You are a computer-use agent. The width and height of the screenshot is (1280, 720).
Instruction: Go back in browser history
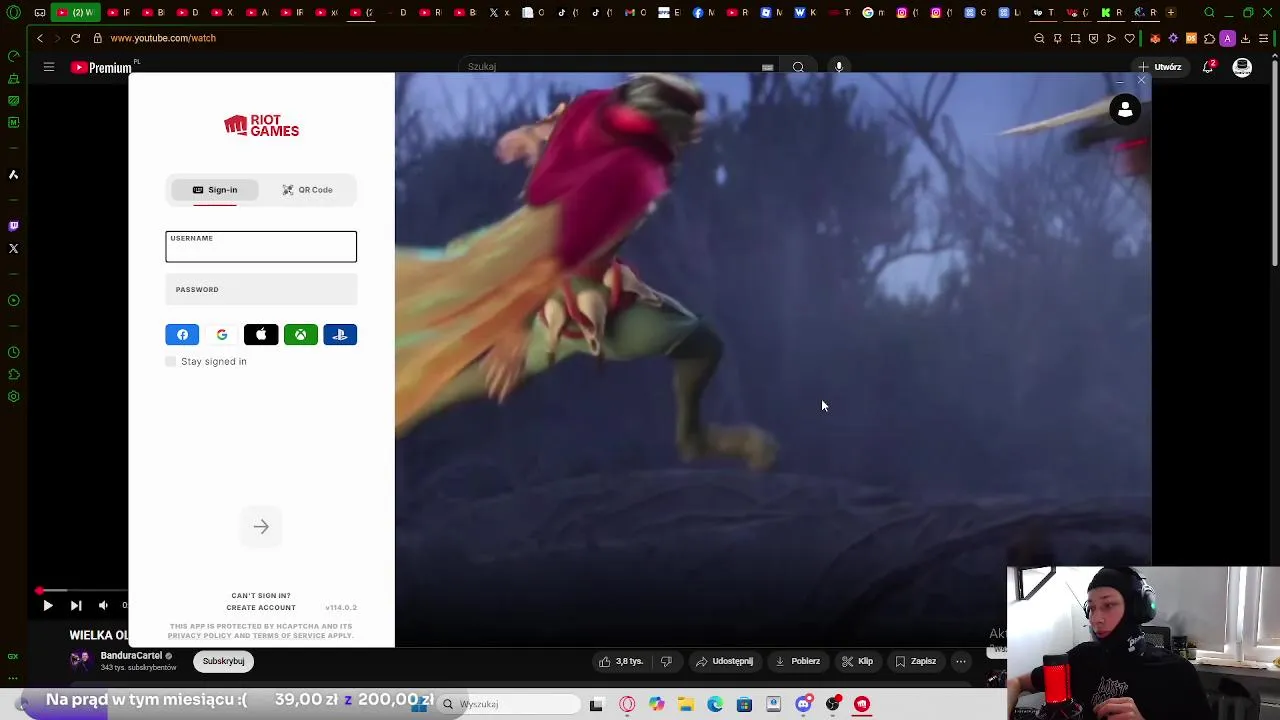click(x=40, y=38)
